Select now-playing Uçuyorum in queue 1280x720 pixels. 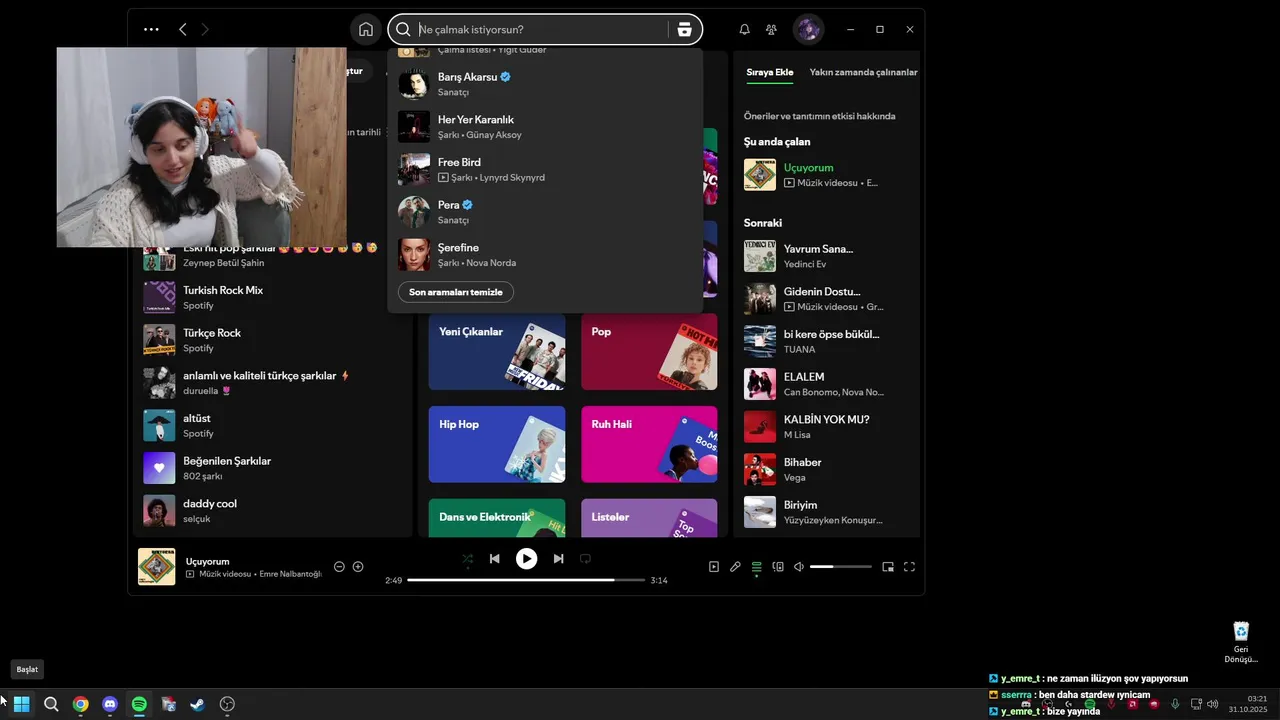pos(828,175)
